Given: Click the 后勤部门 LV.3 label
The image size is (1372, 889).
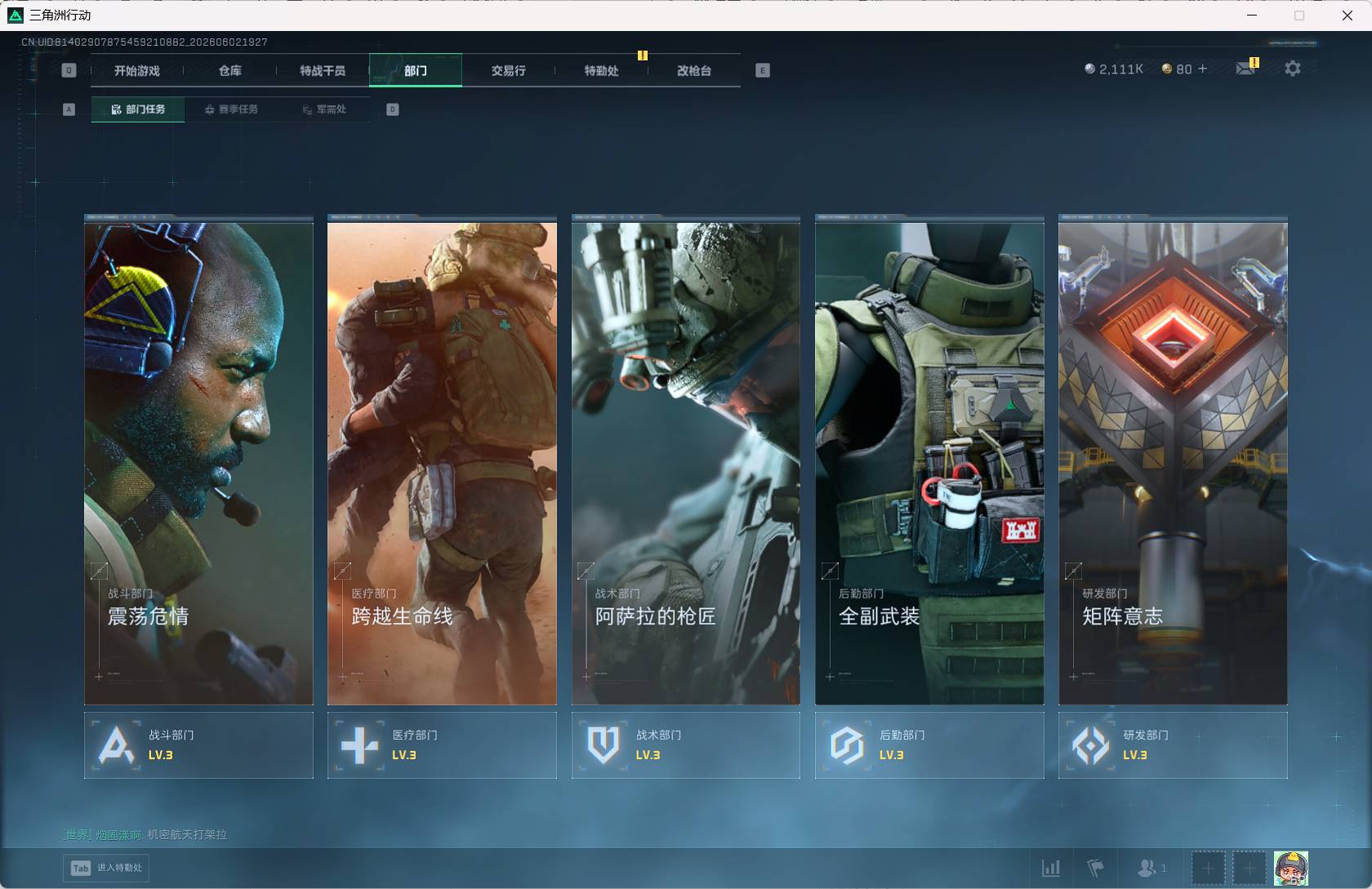Looking at the screenshot, I should click(x=892, y=755).
